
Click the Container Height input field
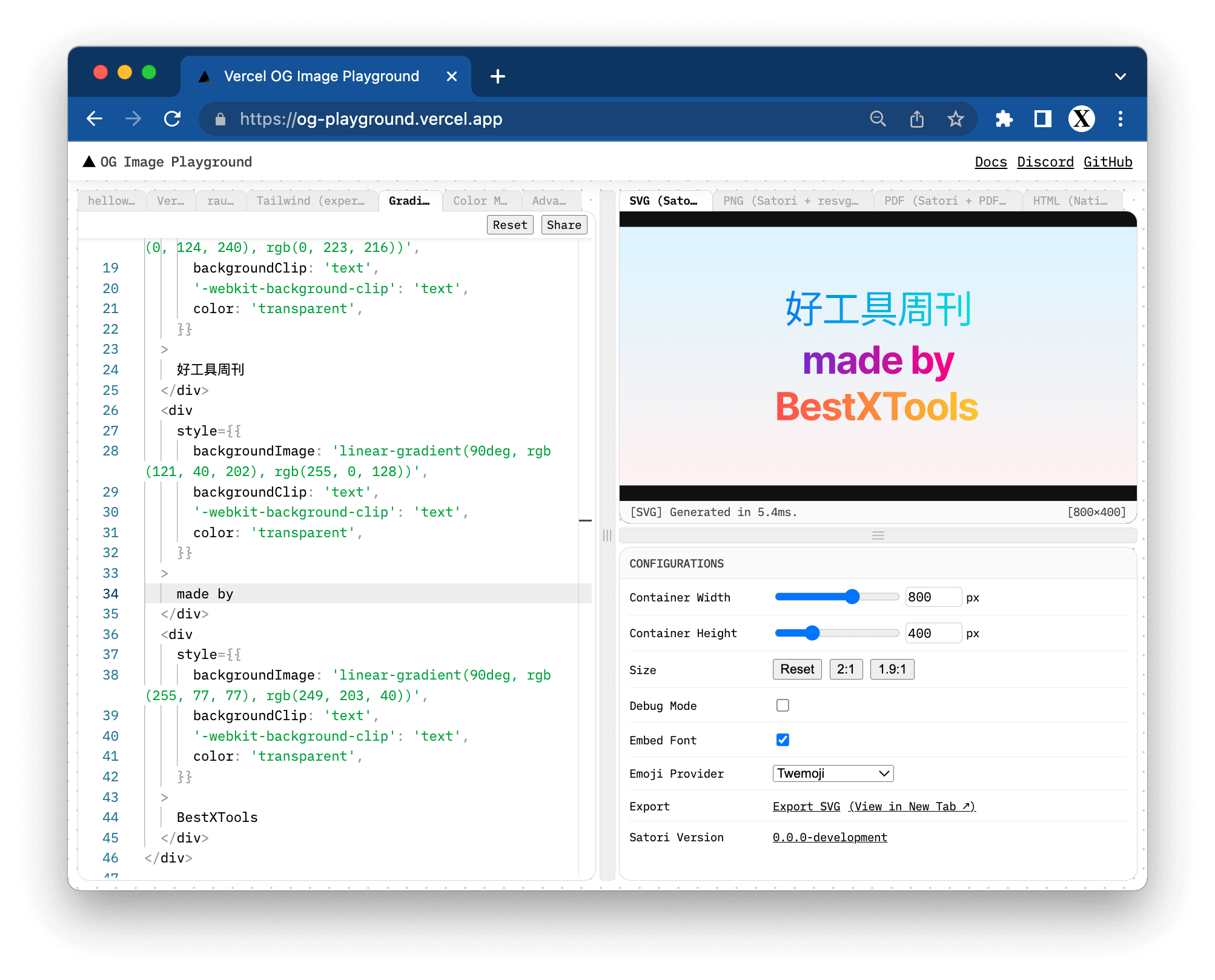(933, 633)
